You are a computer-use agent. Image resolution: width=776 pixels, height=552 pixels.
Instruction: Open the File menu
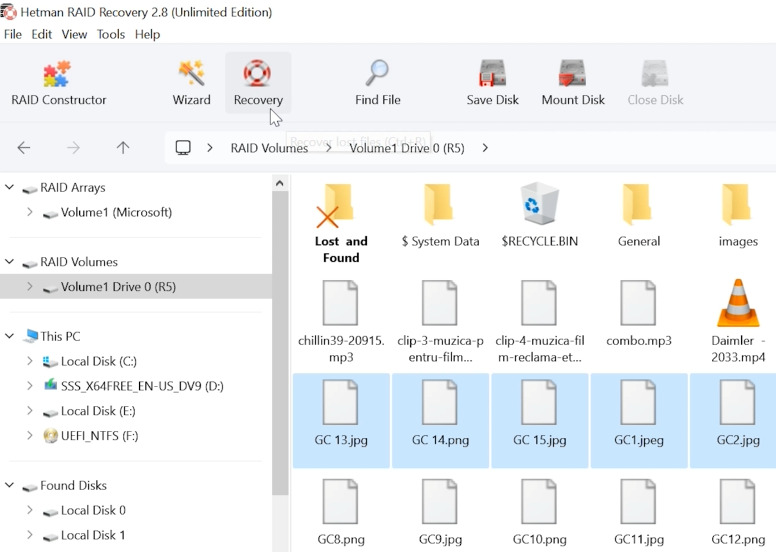pyautogui.click(x=12, y=34)
